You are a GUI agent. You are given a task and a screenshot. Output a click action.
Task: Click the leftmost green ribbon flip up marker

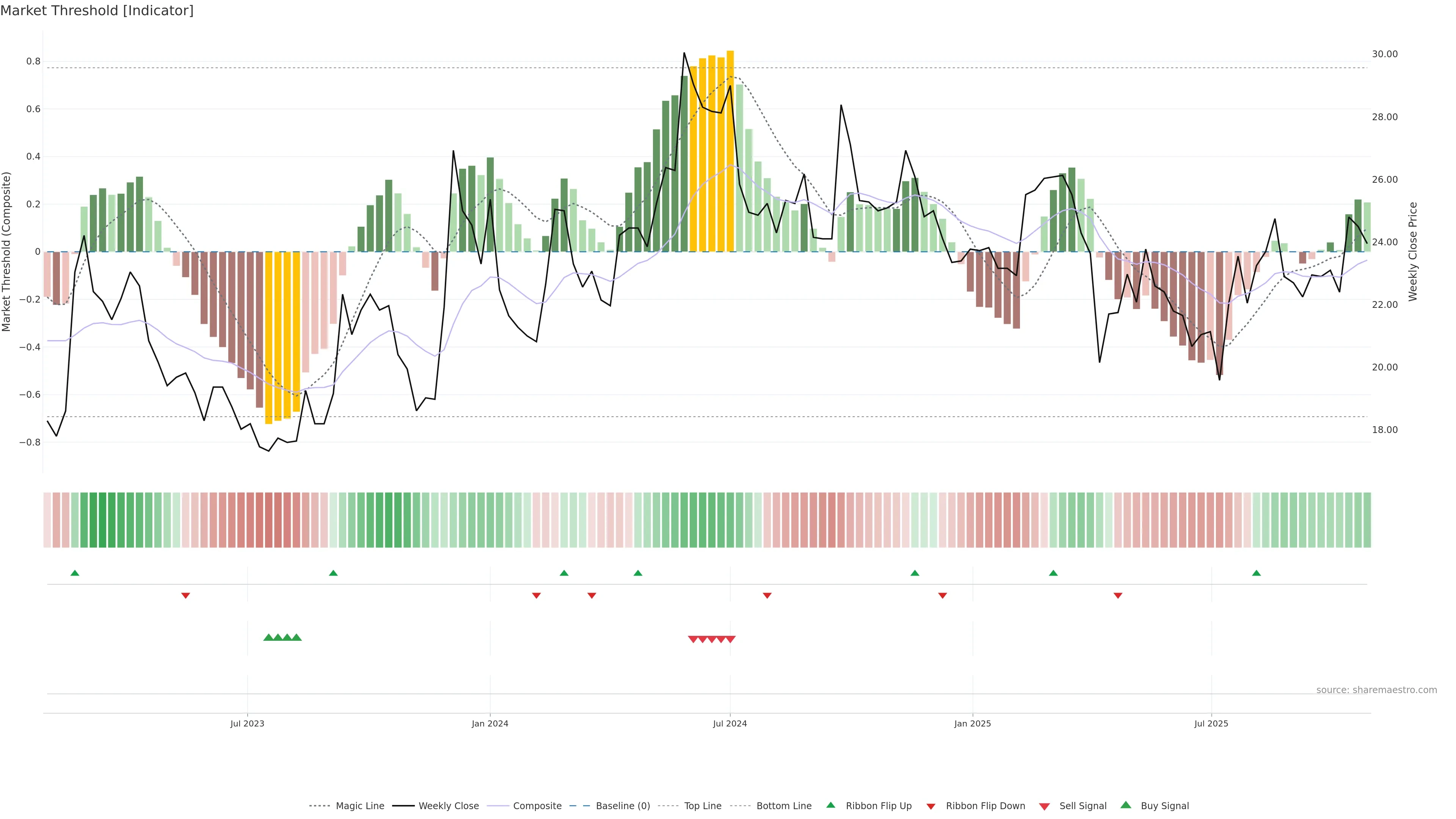[75, 573]
